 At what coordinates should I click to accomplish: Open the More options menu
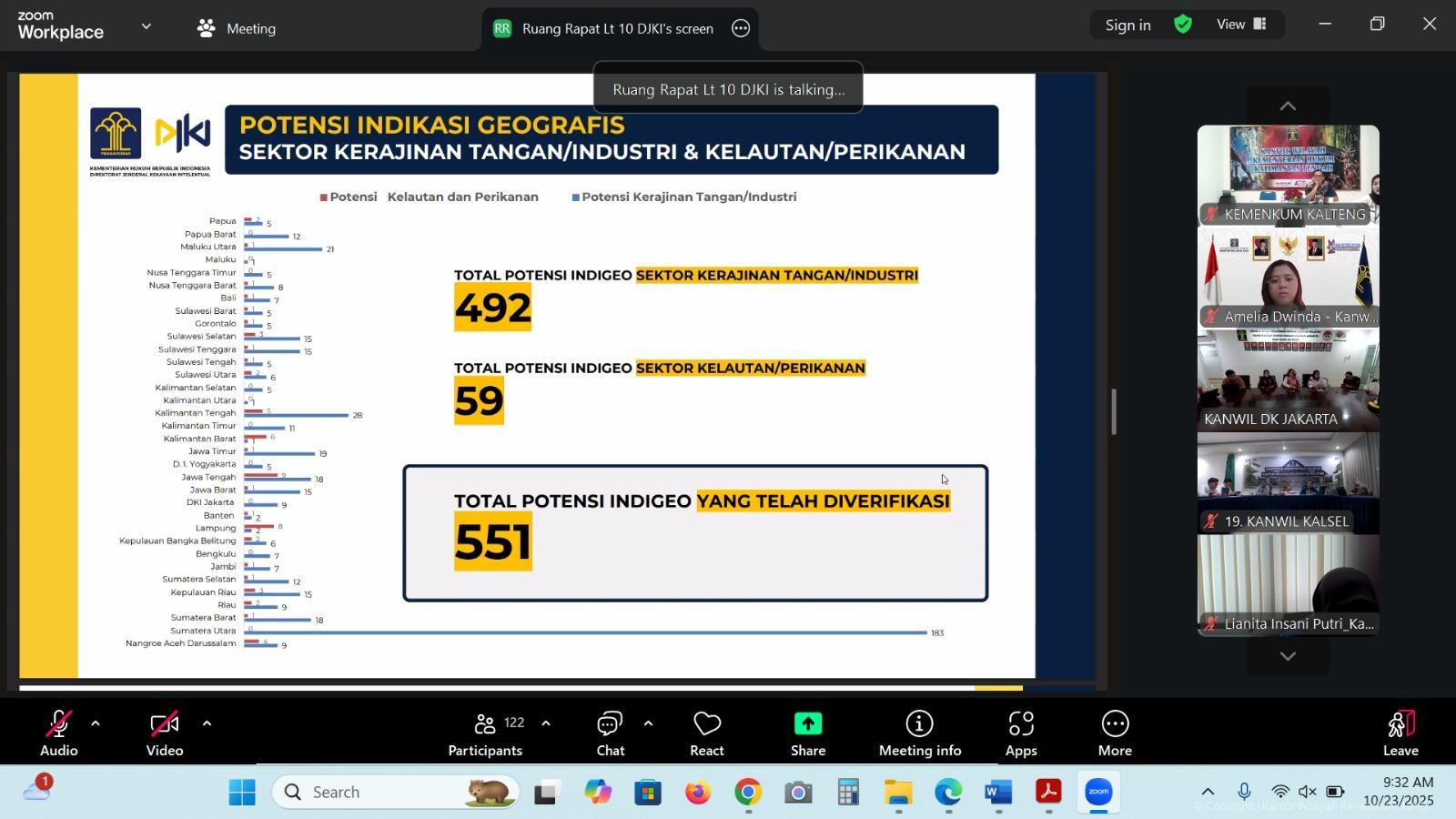coord(1114,733)
